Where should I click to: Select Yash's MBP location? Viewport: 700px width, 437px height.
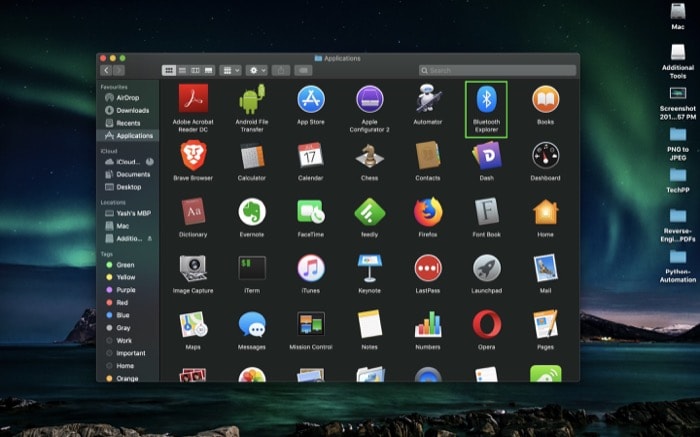pos(127,213)
